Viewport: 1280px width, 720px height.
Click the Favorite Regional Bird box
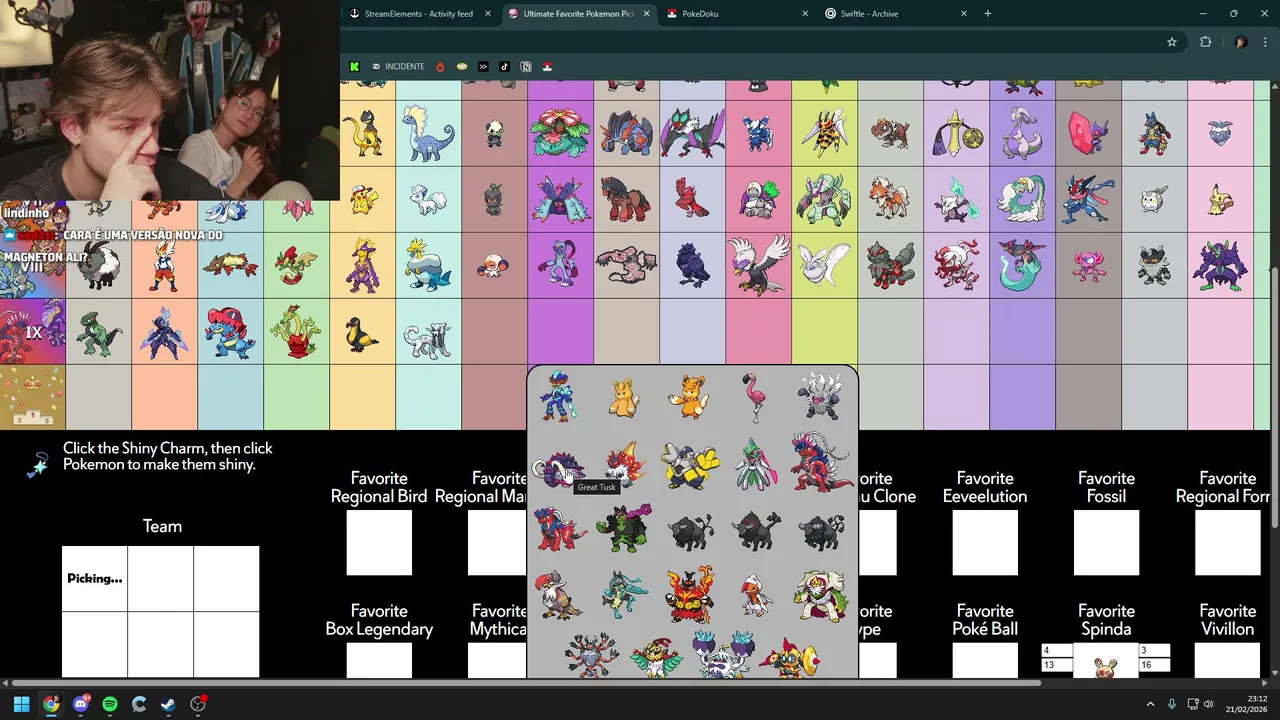tap(379, 543)
